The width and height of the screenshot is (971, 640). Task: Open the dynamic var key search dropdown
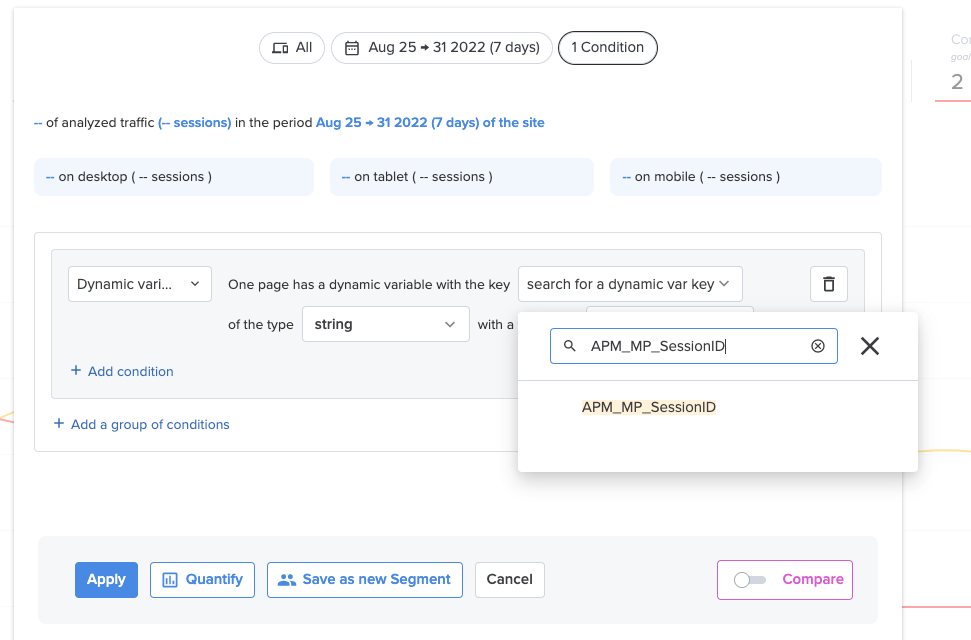[x=630, y=284]
